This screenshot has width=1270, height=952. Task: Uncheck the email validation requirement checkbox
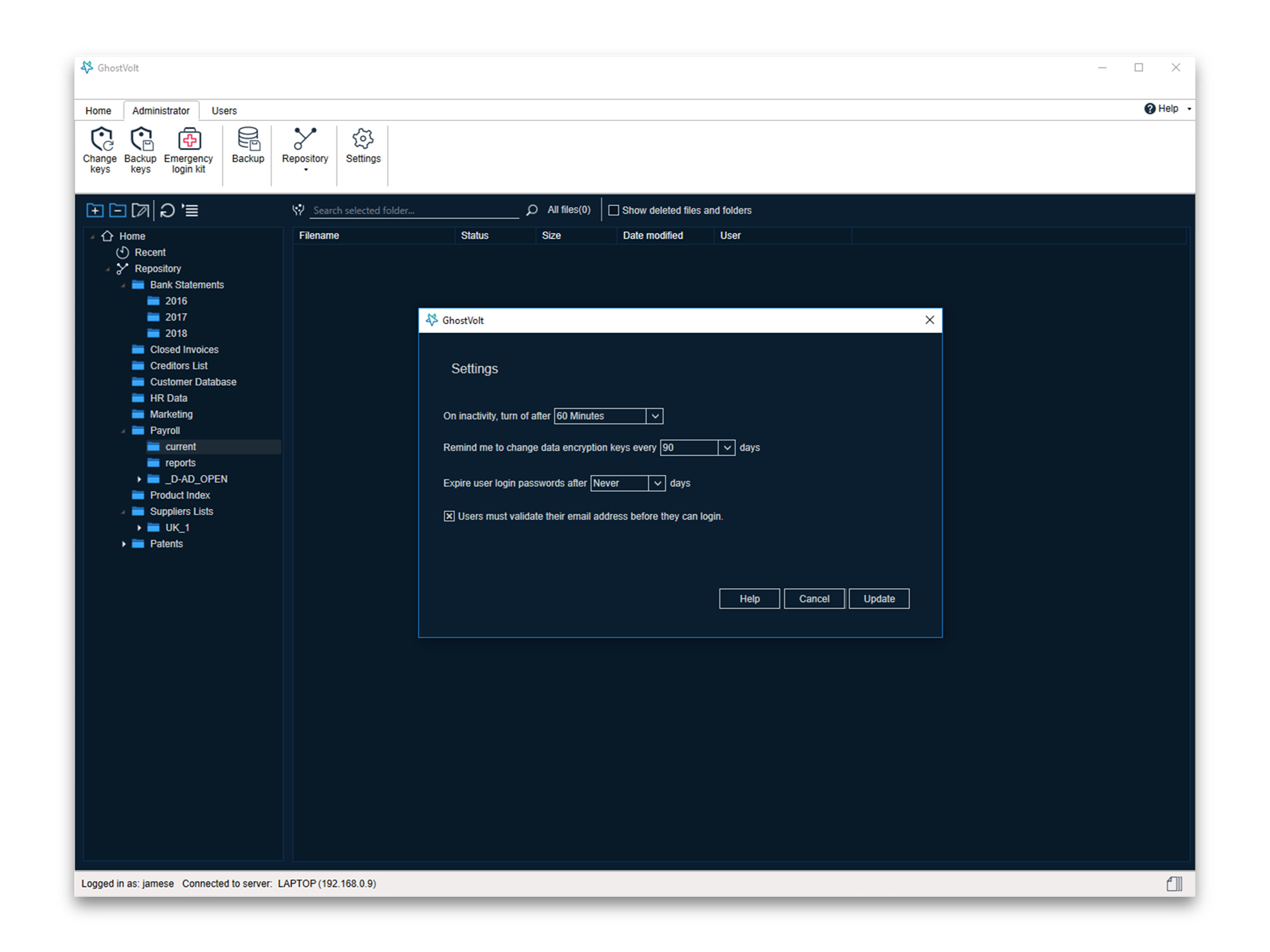(449, 516)
